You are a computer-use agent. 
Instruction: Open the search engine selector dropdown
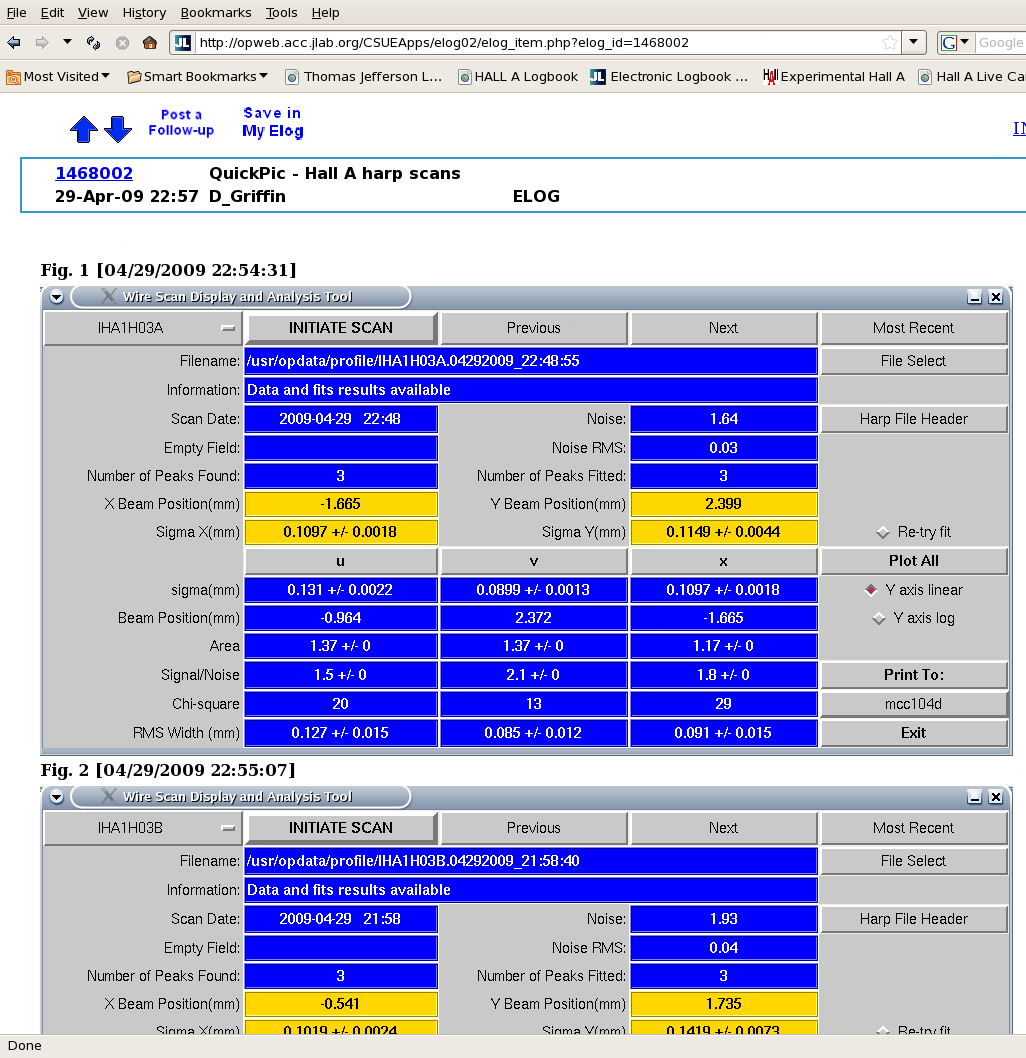(955, 43)
